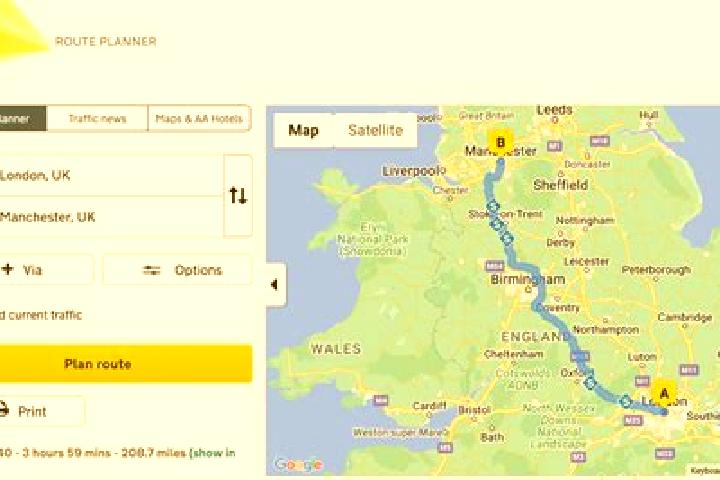
Task: Switch the map to Satellite view
Action: tap(375, 130)
